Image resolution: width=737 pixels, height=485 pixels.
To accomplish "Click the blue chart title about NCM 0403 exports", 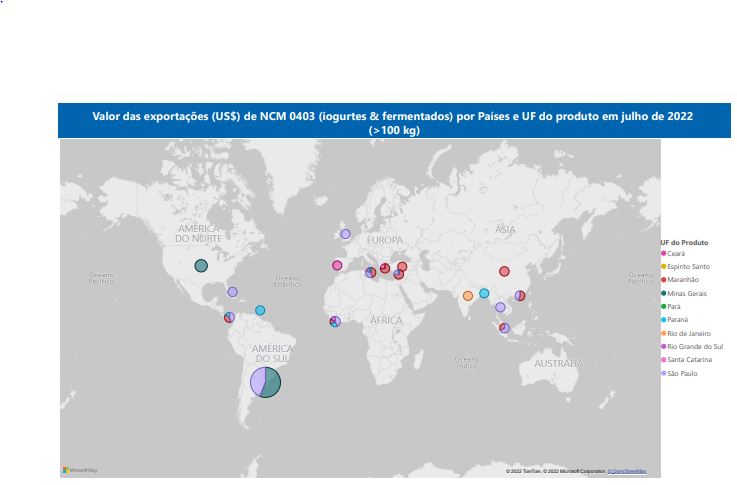I will [x=394, y=121].
